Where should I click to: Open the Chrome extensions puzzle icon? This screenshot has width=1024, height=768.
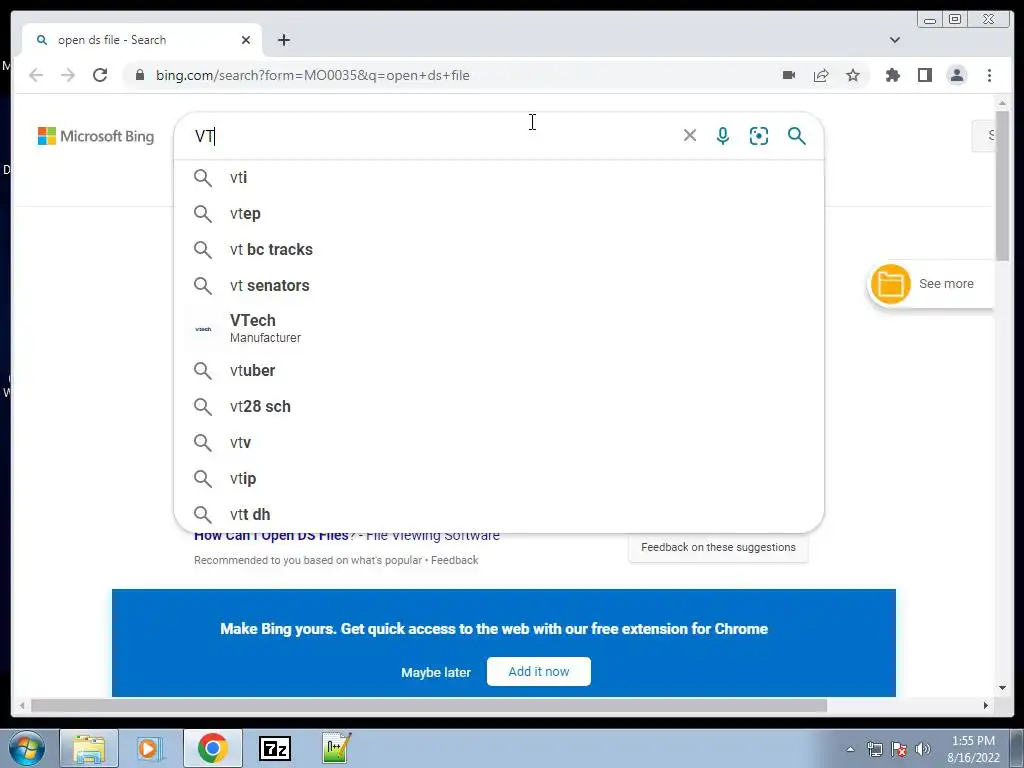[x=893, y=75]
